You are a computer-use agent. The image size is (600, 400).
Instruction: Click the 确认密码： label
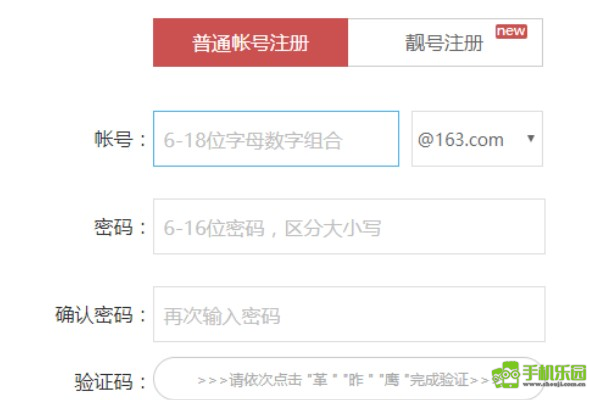pyautogui.click(x=101, y=315)
